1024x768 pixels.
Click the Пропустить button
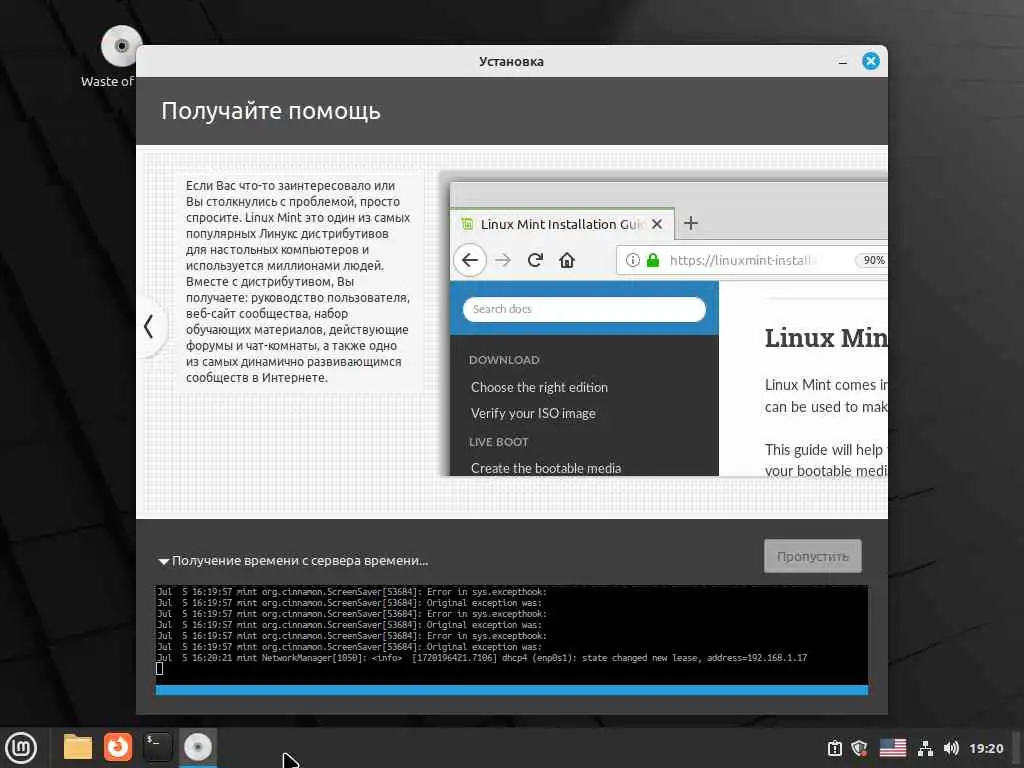coord(812,556)
